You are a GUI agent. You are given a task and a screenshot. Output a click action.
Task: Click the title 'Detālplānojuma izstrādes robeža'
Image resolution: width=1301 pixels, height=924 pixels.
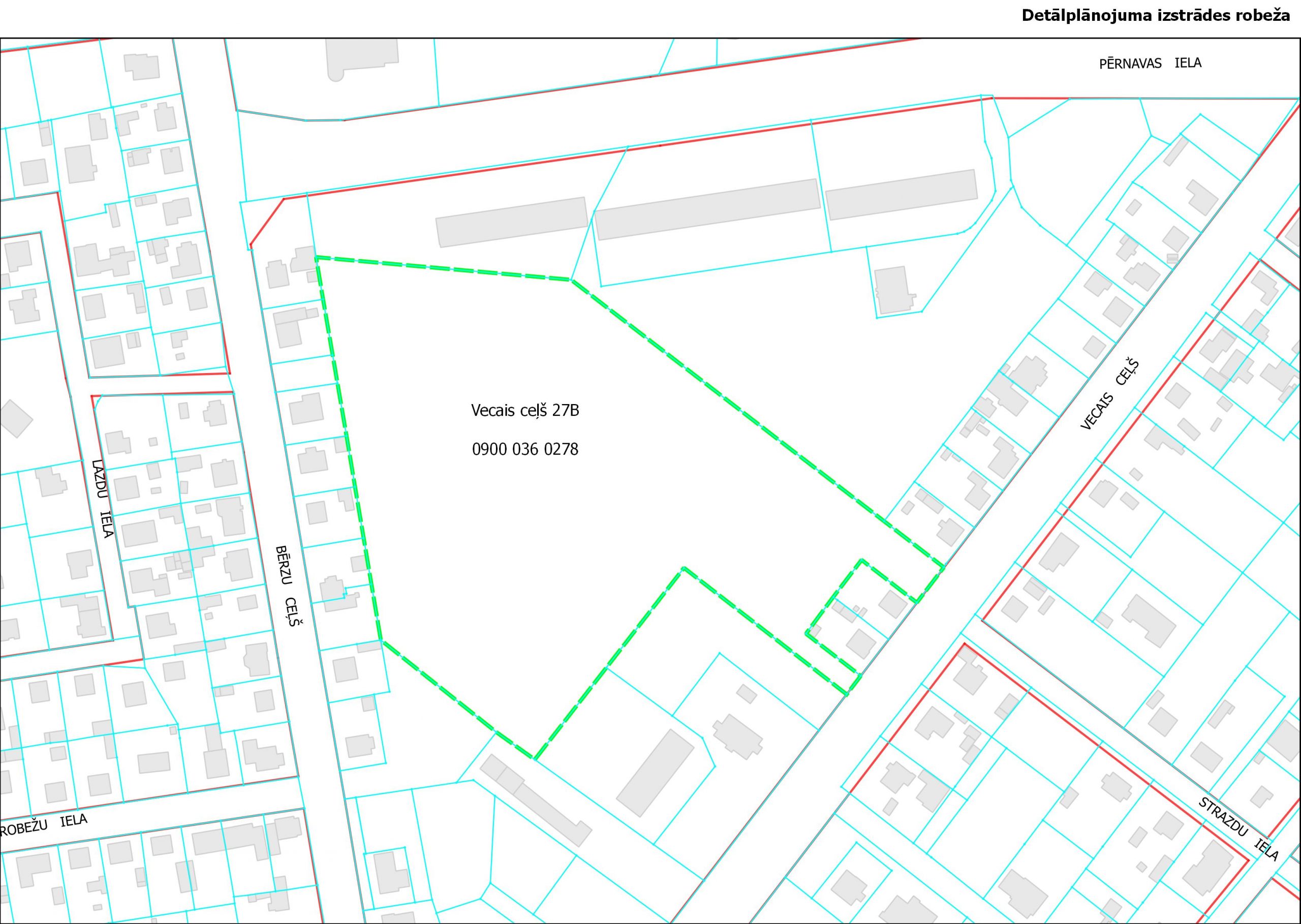(x=1155, y=15)
